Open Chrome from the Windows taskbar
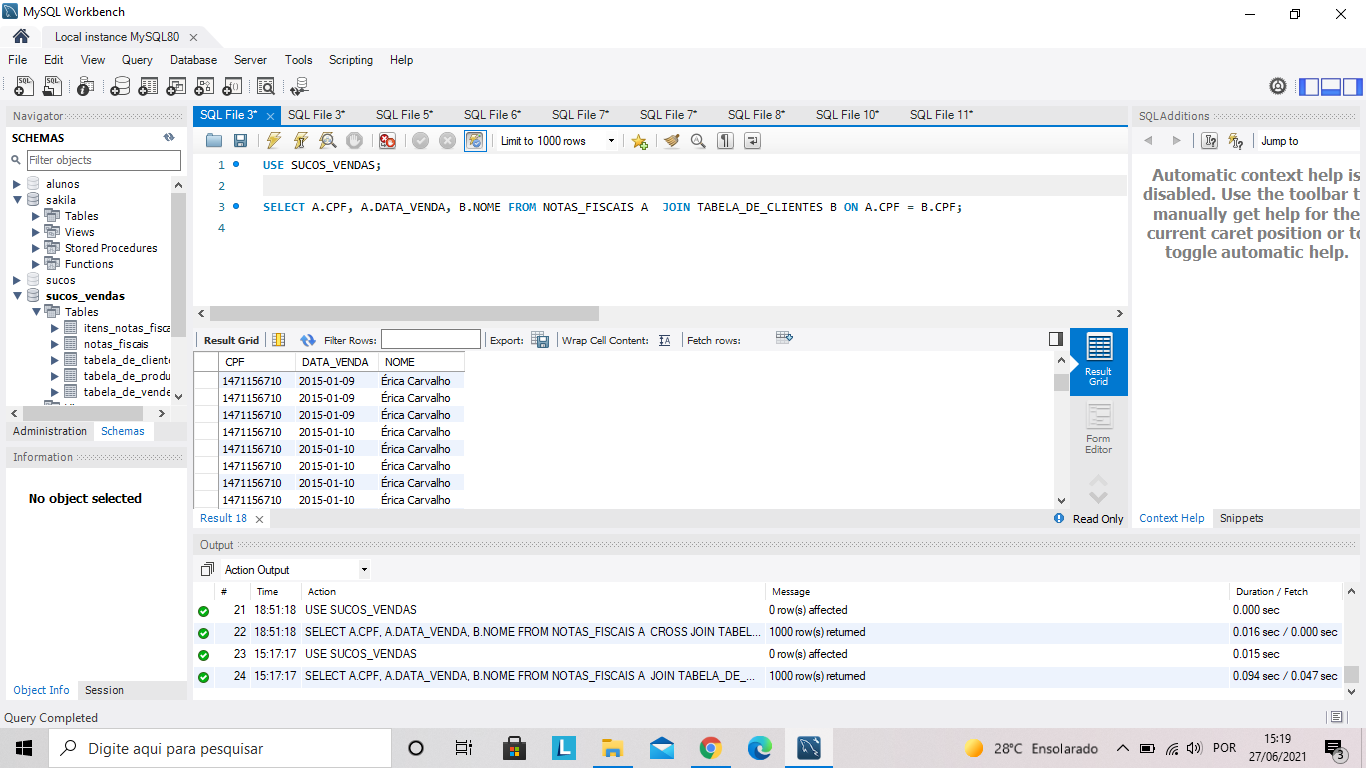This screenshot has height=768, width=1366. [x=711, y=748]
